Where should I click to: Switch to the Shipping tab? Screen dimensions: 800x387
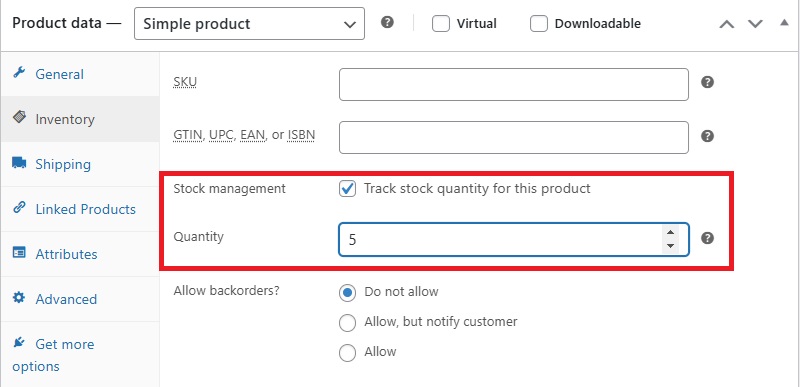(x=80, y=164)
